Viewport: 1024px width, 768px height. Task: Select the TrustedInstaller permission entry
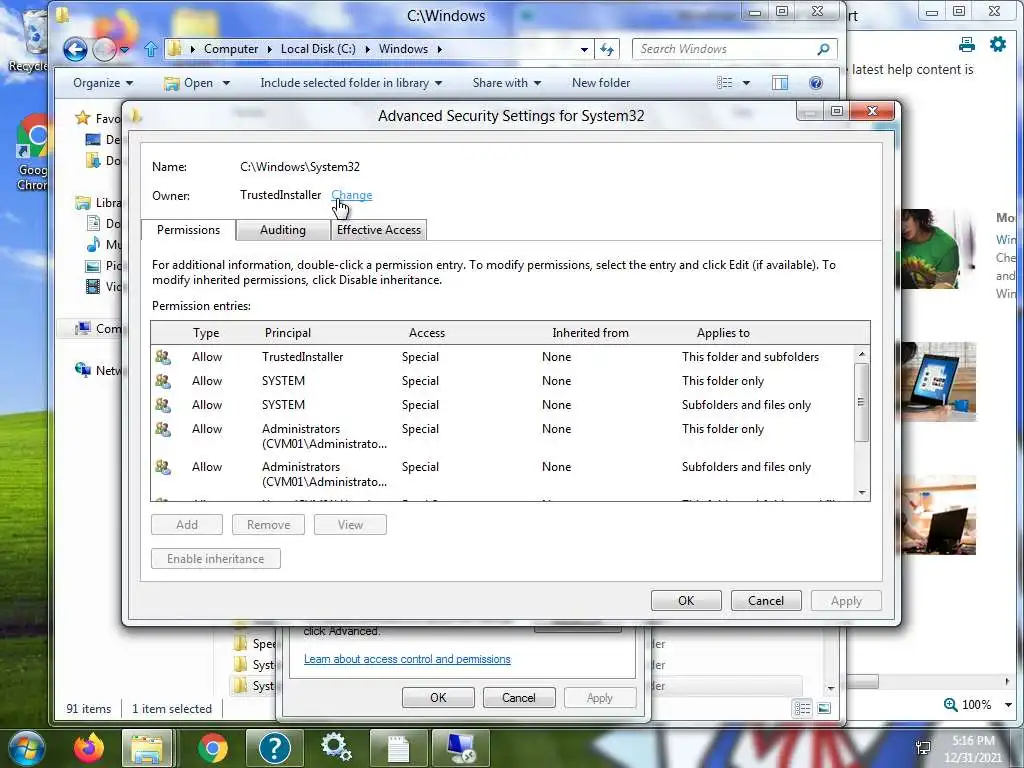click(x=503, y=357)
